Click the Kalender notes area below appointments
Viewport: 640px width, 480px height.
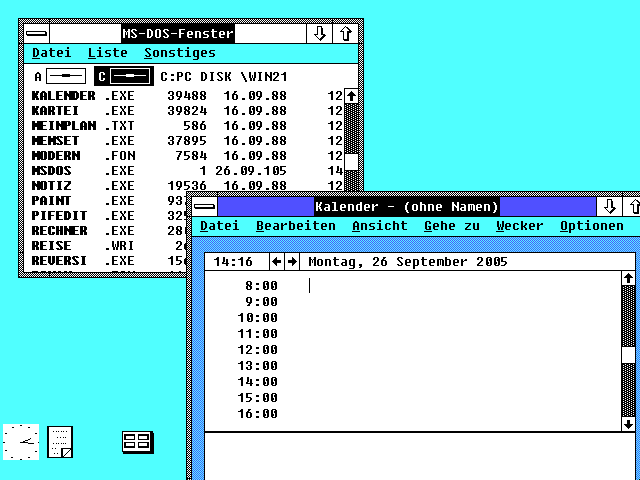[x=420, y=456]
